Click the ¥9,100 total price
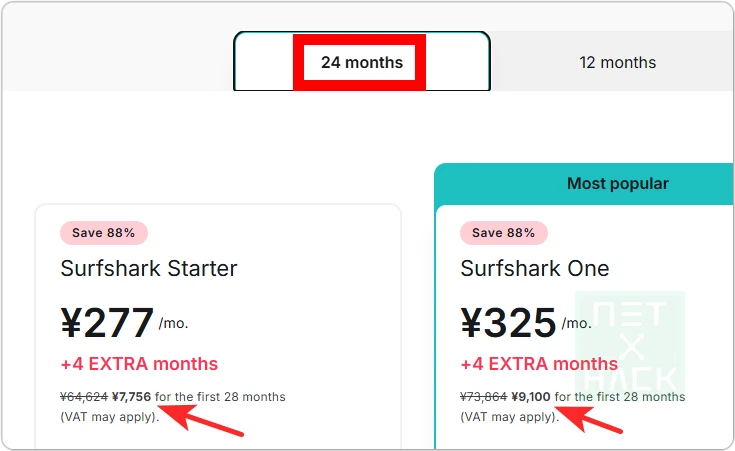The width and height of the screenshot is (735, 451). (x=531, y=397)
